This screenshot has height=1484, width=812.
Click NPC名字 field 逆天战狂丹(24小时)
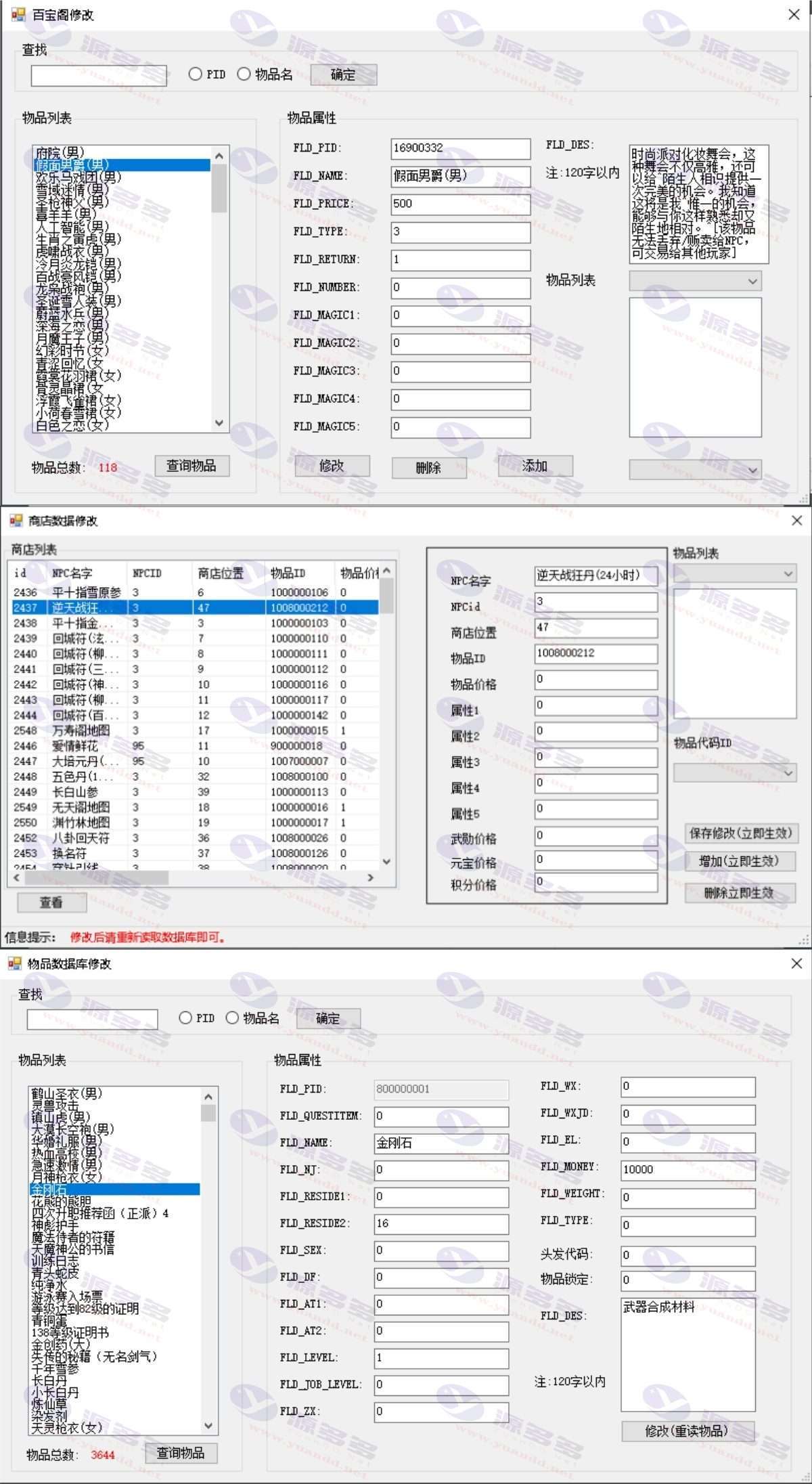point(595,575)
